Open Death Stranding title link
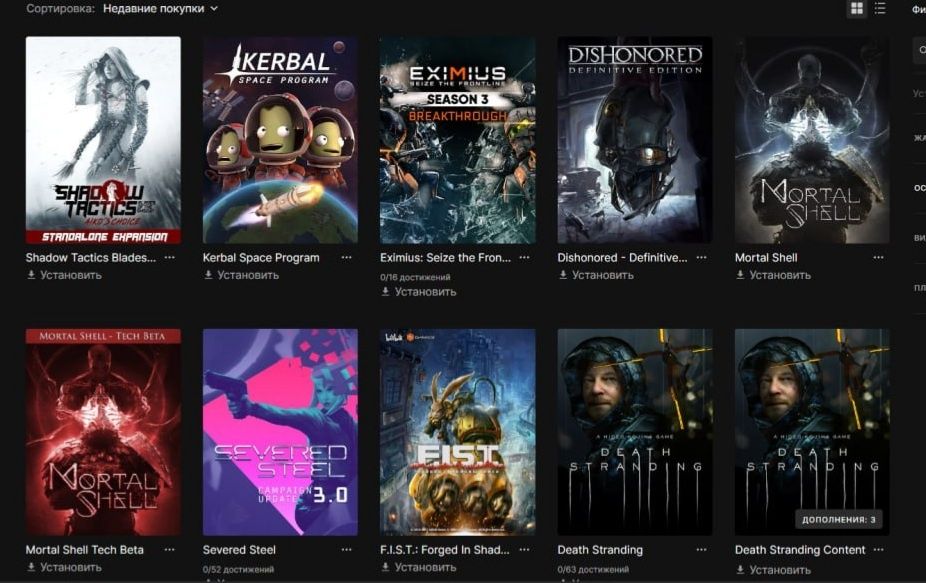 600,550
